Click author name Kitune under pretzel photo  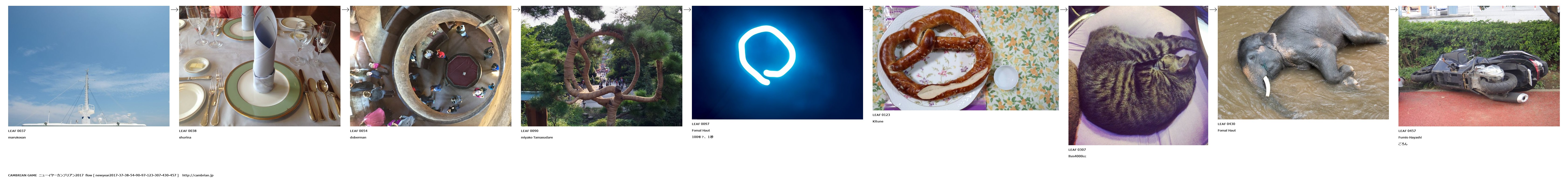[878, 122]
